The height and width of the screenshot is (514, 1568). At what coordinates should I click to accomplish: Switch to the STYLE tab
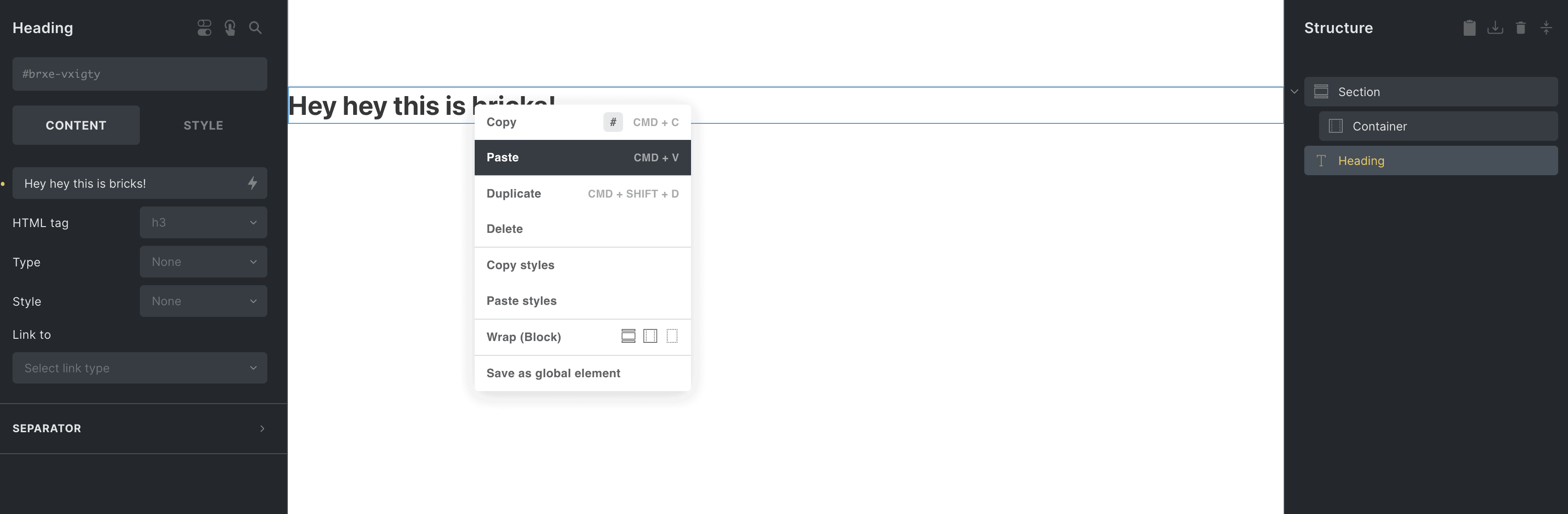tap(203, 126)
